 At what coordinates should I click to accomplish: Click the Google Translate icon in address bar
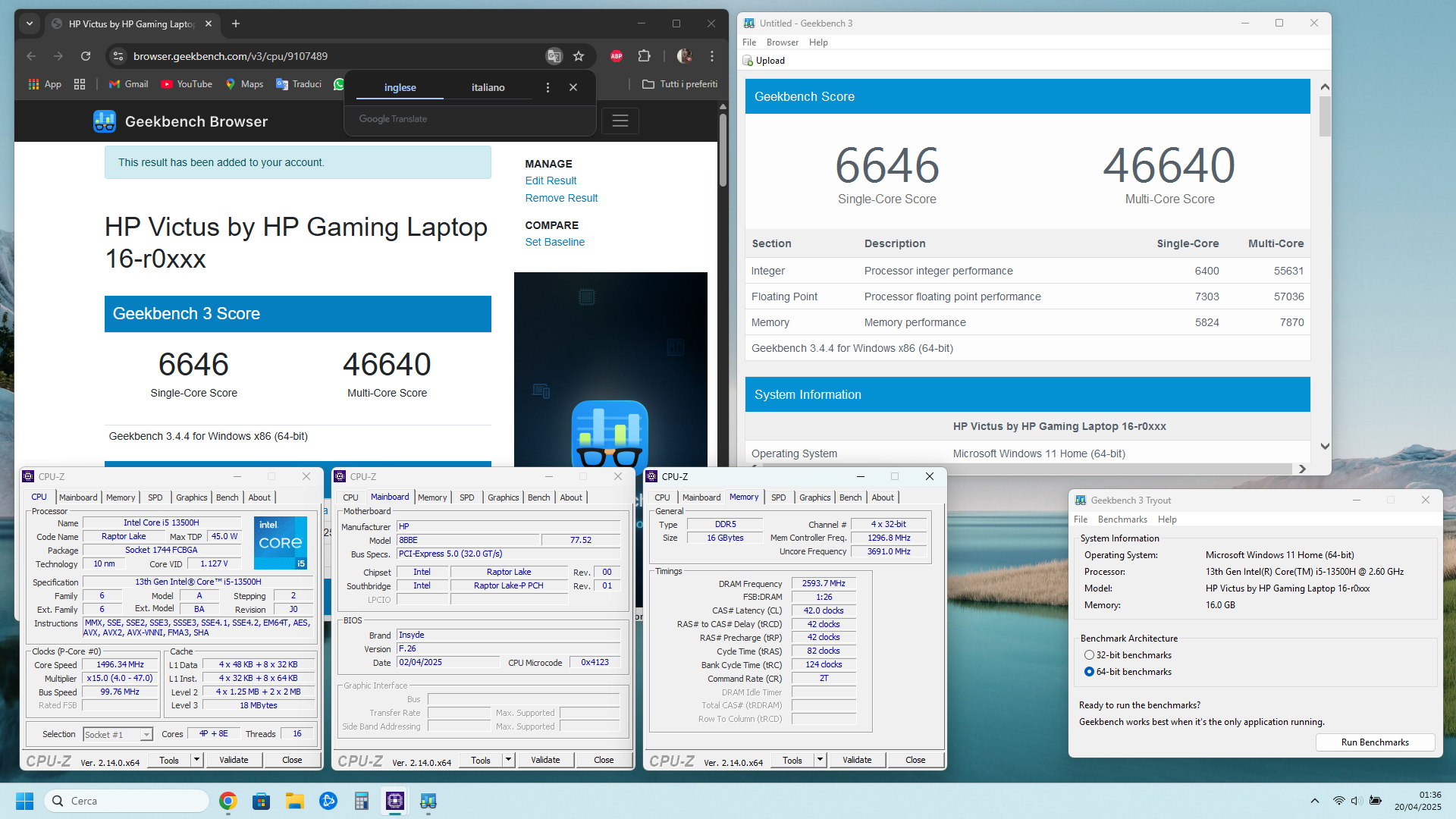click(x=554, y=56)
